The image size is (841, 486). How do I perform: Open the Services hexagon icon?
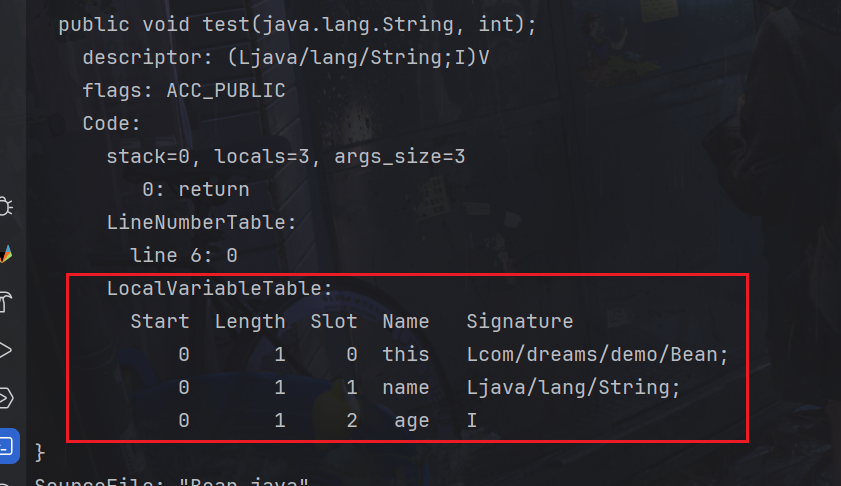coord(5,398)
